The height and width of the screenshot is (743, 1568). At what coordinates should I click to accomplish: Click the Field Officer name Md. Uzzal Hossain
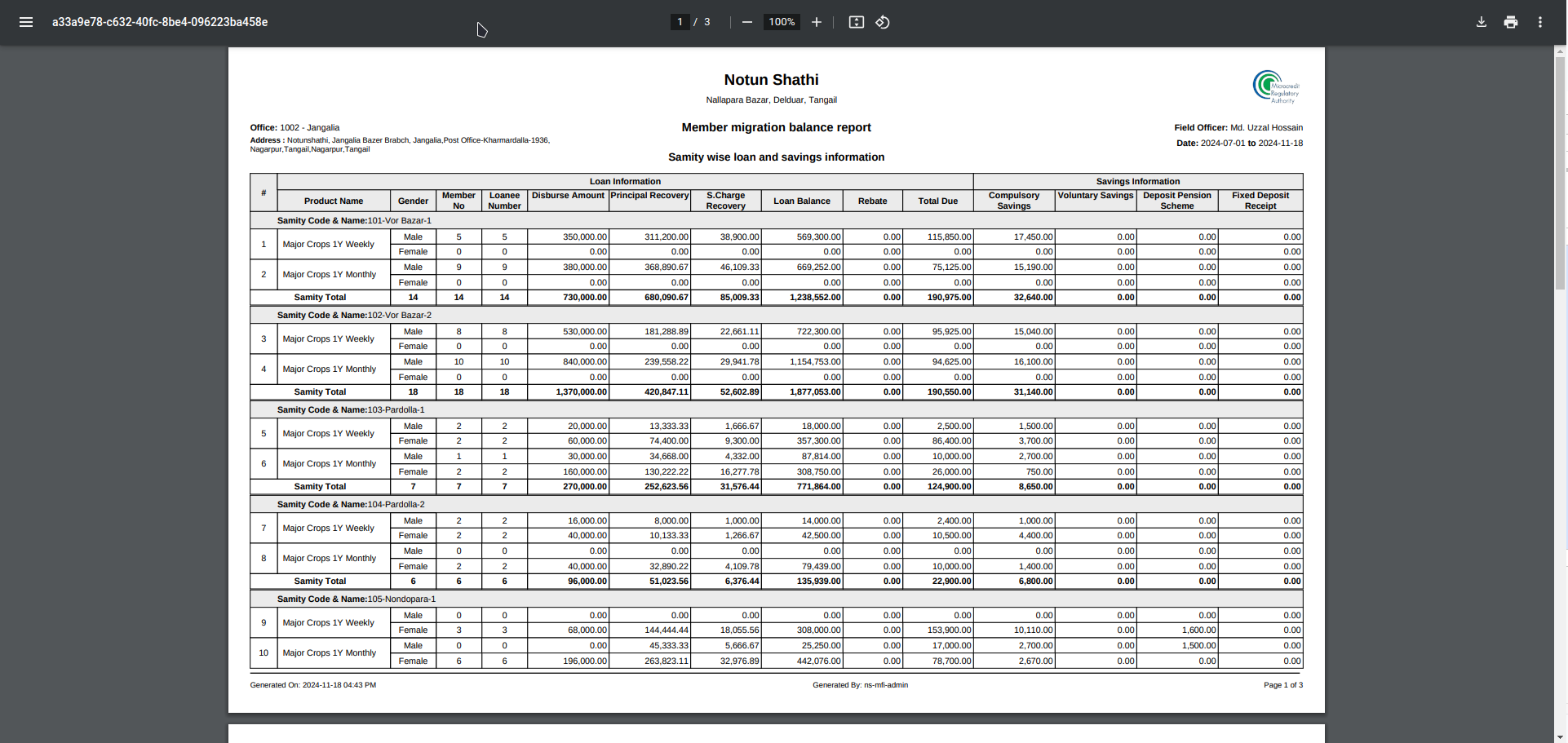pyautogui.click(x=1266, y=127)
